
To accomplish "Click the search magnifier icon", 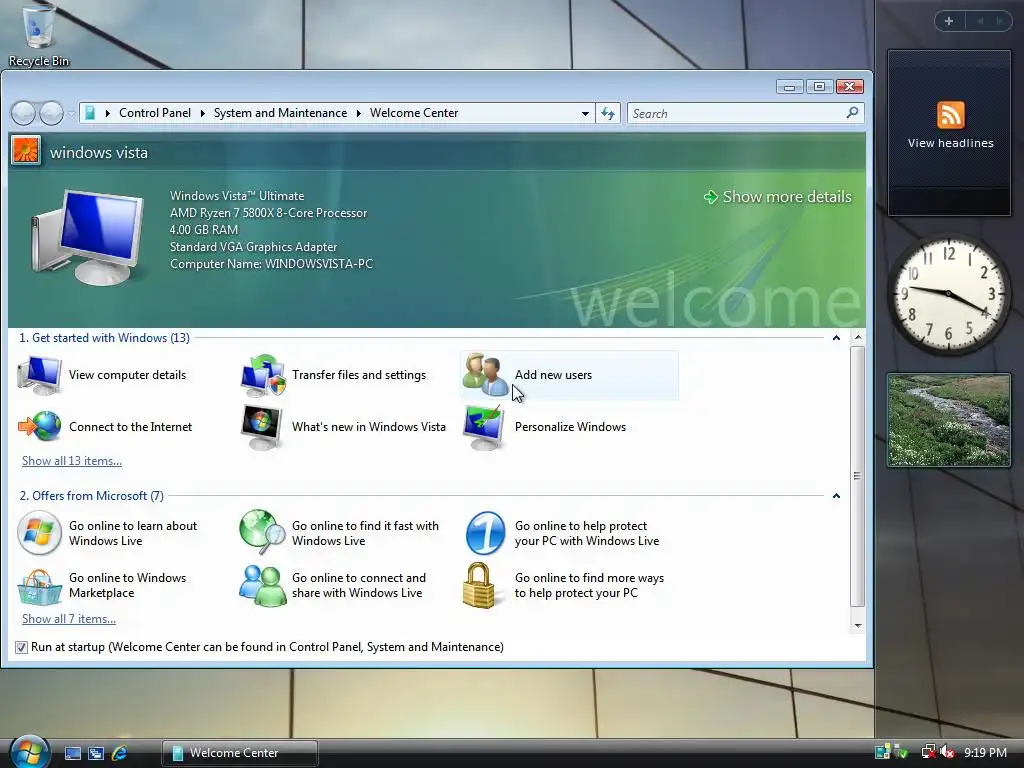I will pos(852,113).
